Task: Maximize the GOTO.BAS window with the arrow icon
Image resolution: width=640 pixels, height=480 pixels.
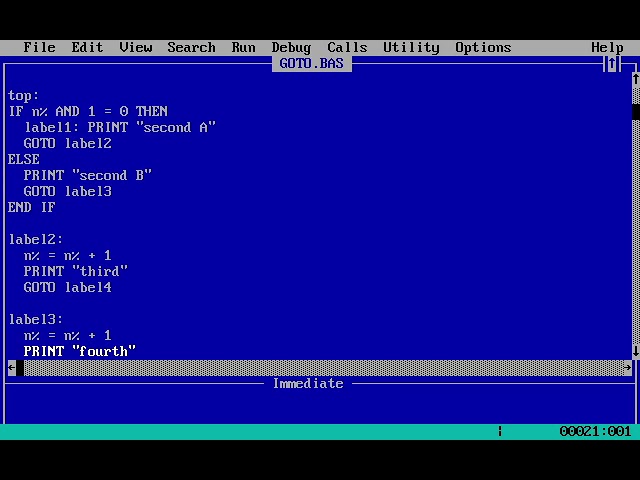Action: (611, 63)
